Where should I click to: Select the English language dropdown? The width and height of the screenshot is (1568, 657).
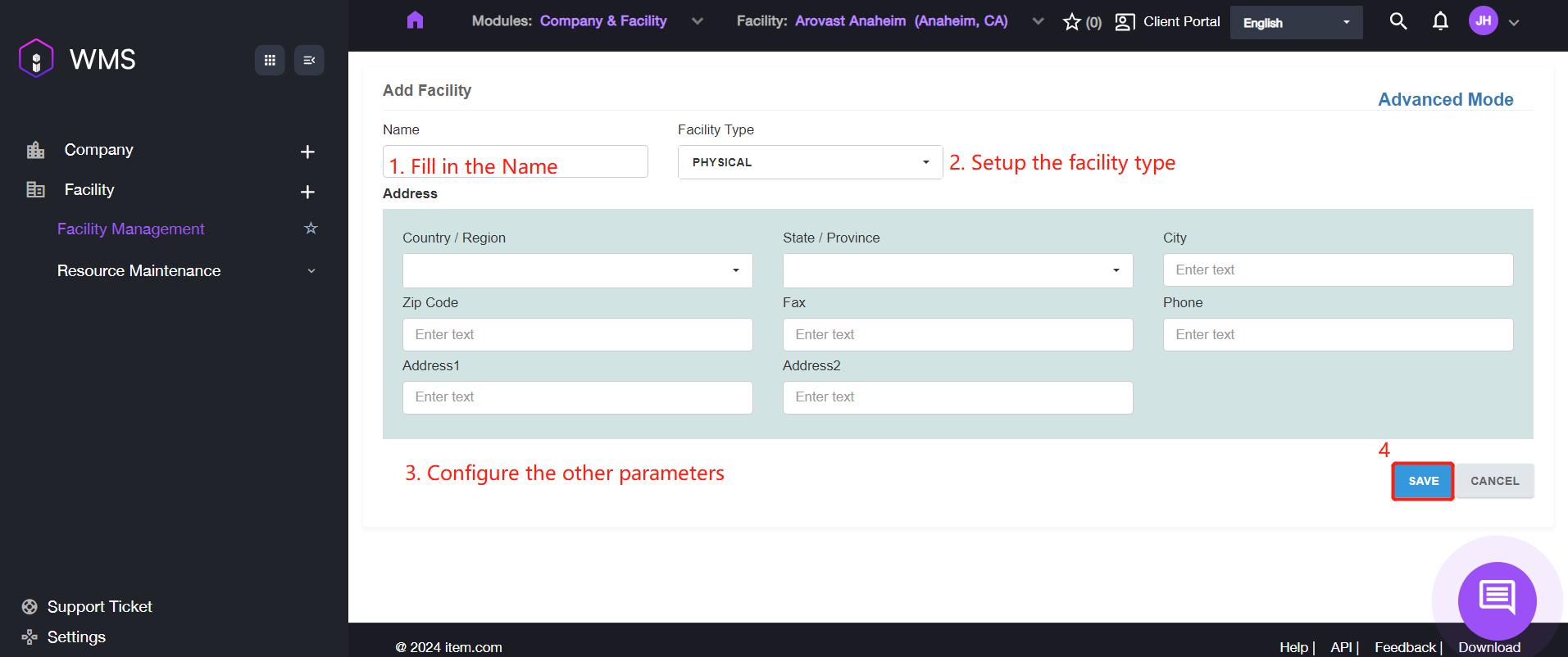(x=1295, y=23)
